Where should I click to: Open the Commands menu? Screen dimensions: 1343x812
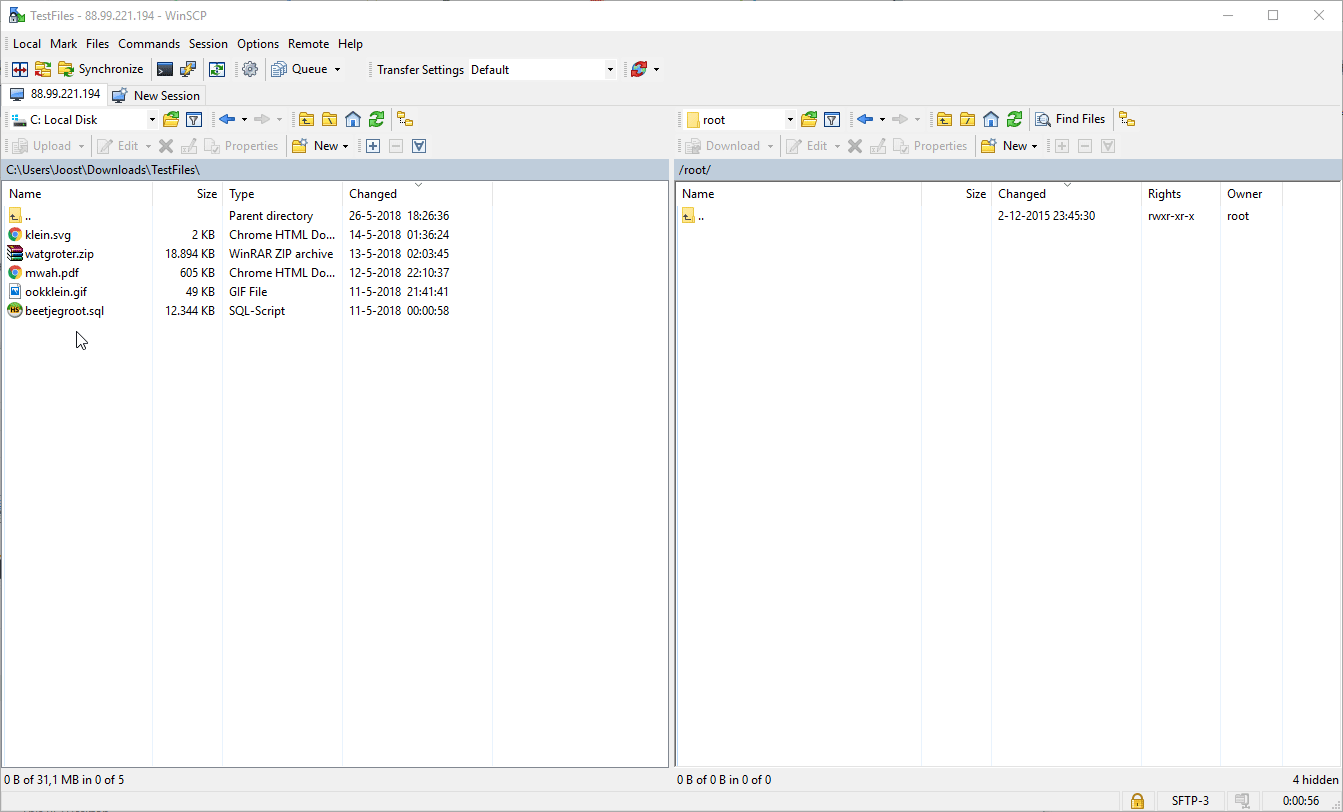[149, 44]
